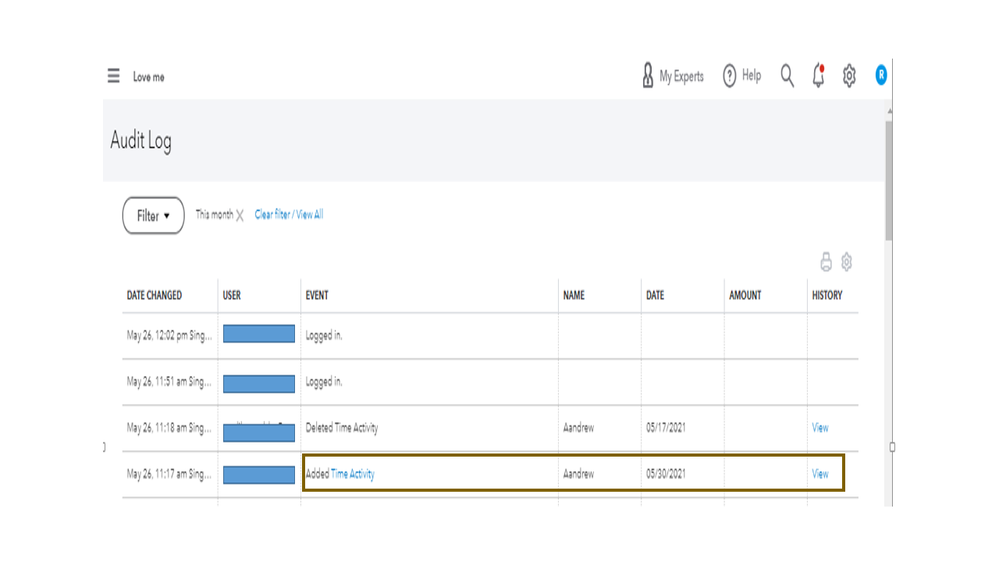Open table column settings gear

coord(847,262)
